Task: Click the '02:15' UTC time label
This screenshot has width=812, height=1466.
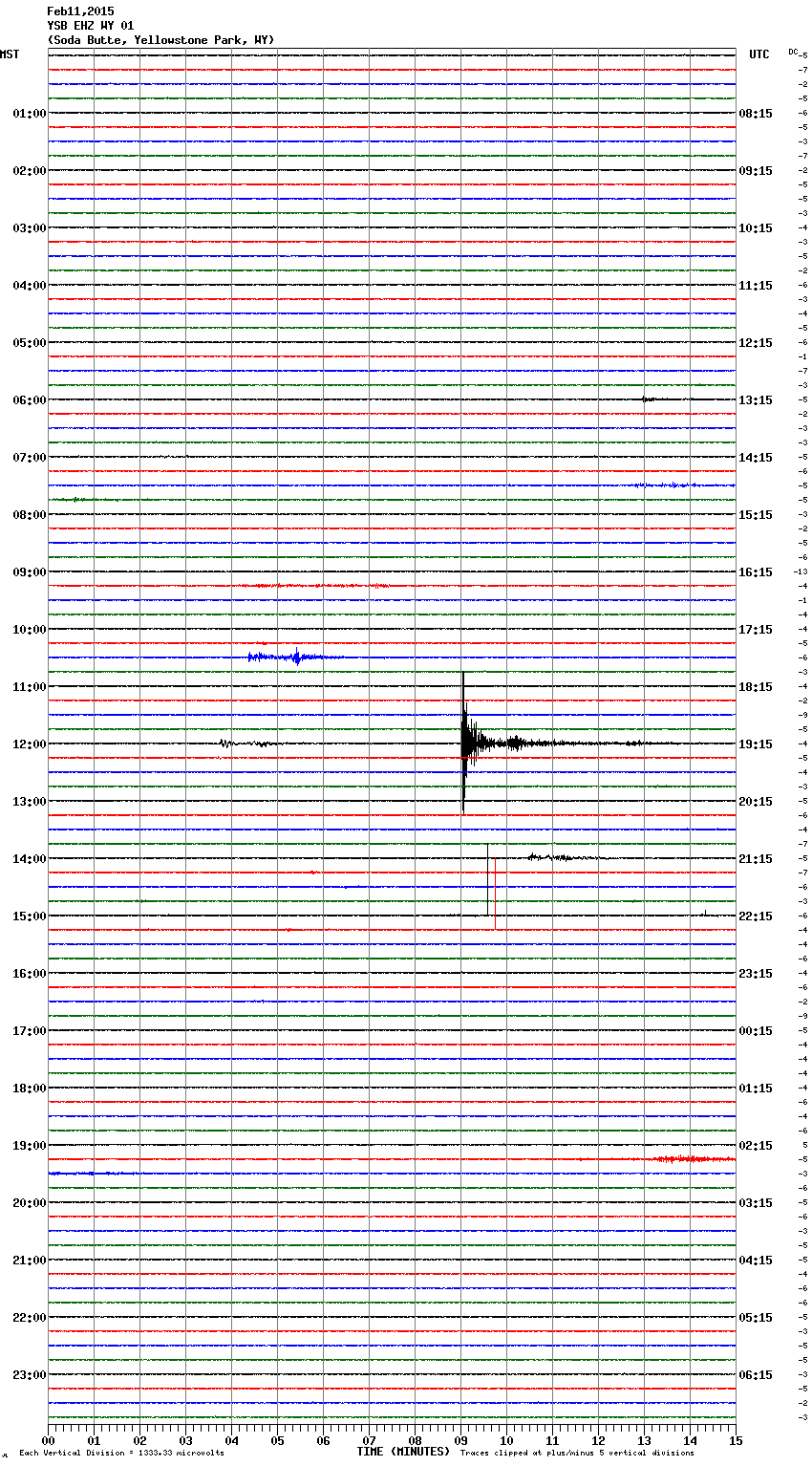Action: 756,1146
